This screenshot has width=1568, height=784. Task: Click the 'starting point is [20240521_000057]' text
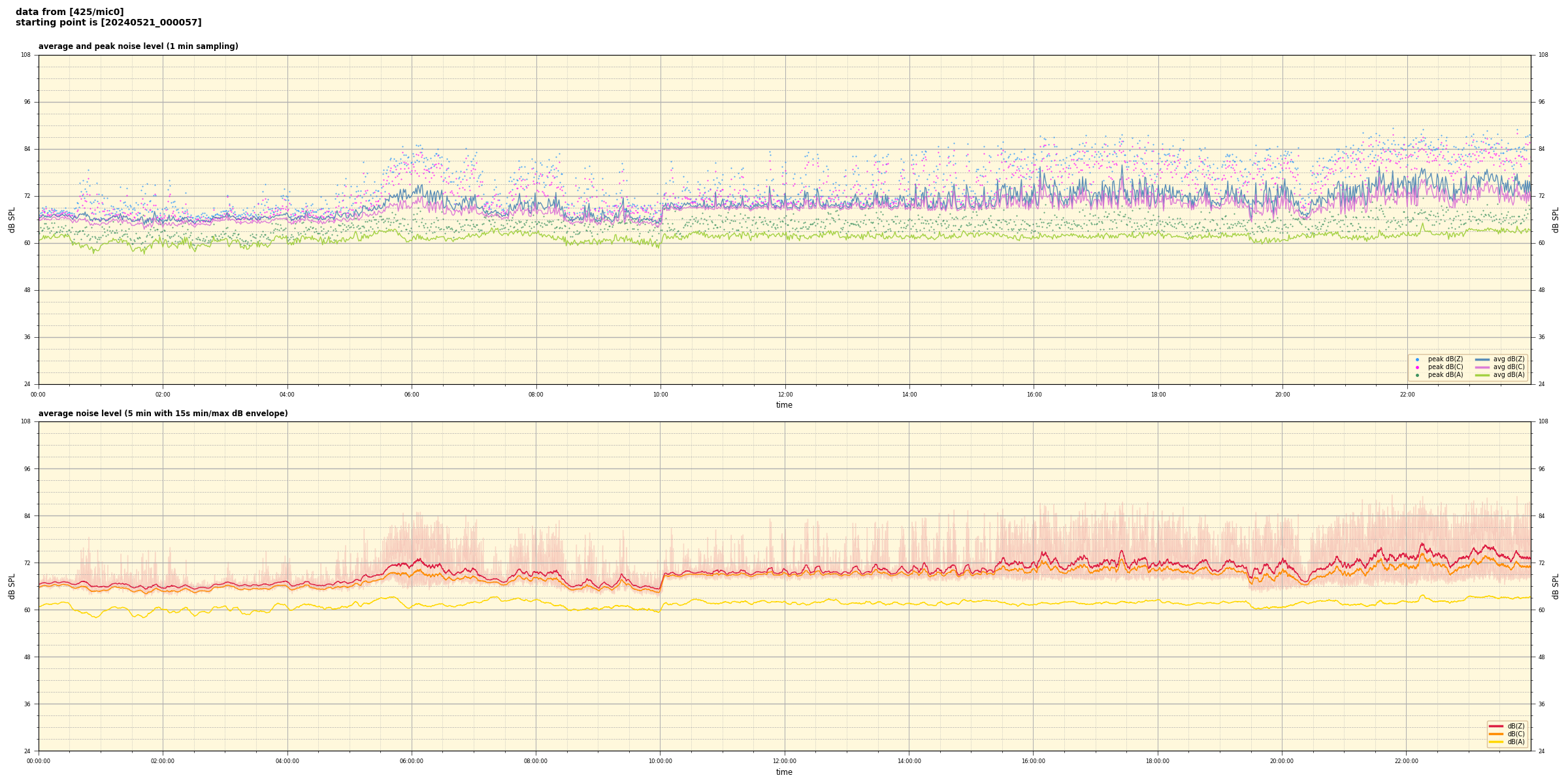click(x=108, y=22)
